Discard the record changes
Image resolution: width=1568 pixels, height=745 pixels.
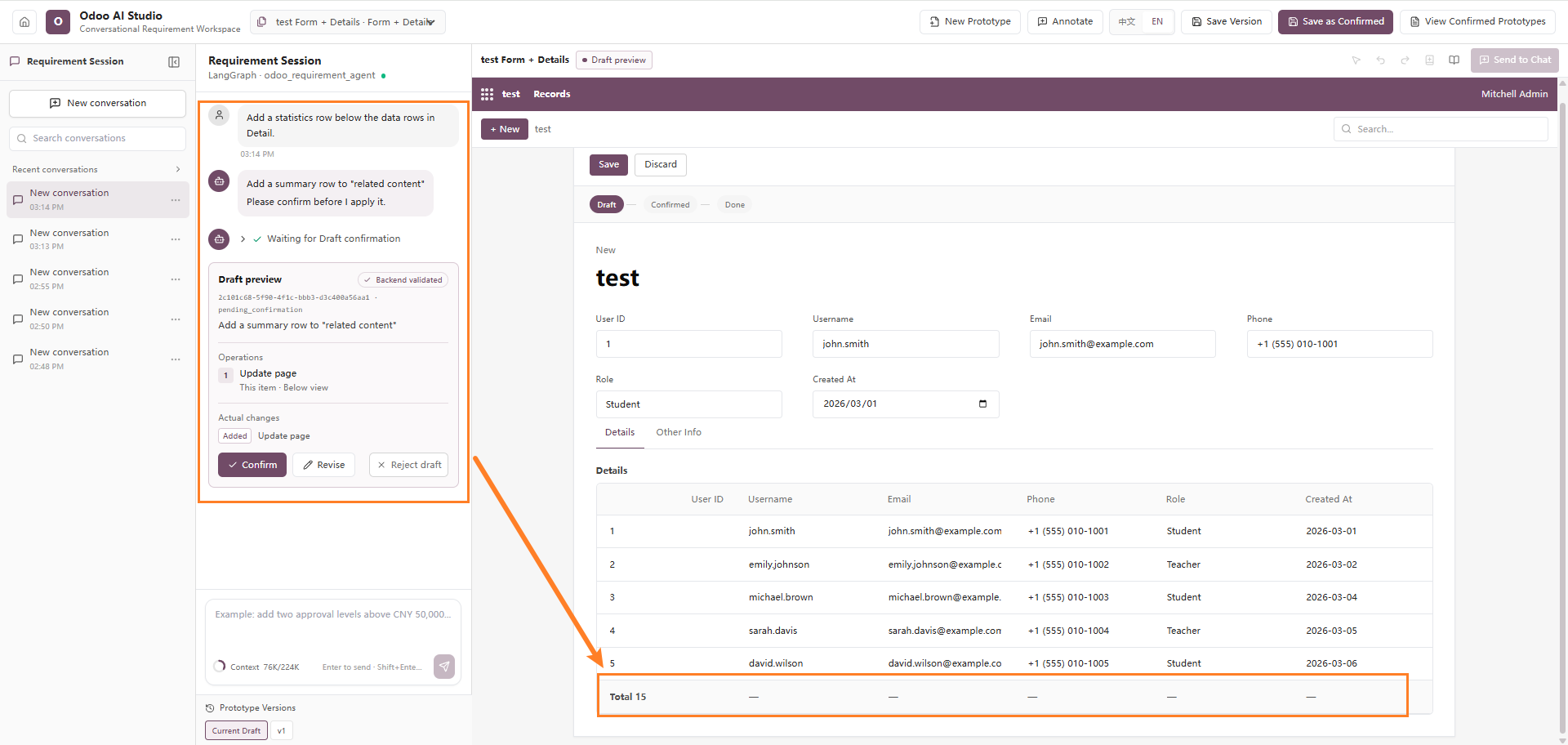[661, 165]
